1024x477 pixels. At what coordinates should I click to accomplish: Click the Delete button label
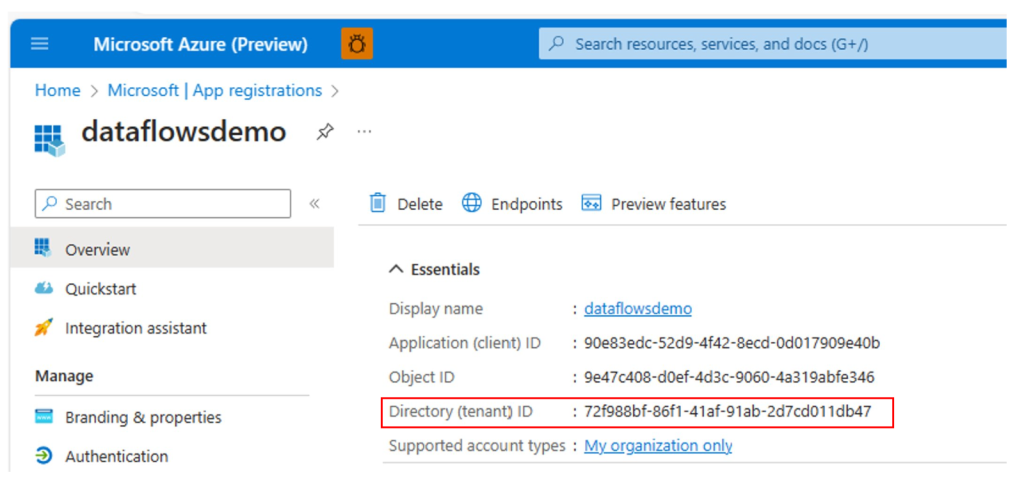click(420, 205)
